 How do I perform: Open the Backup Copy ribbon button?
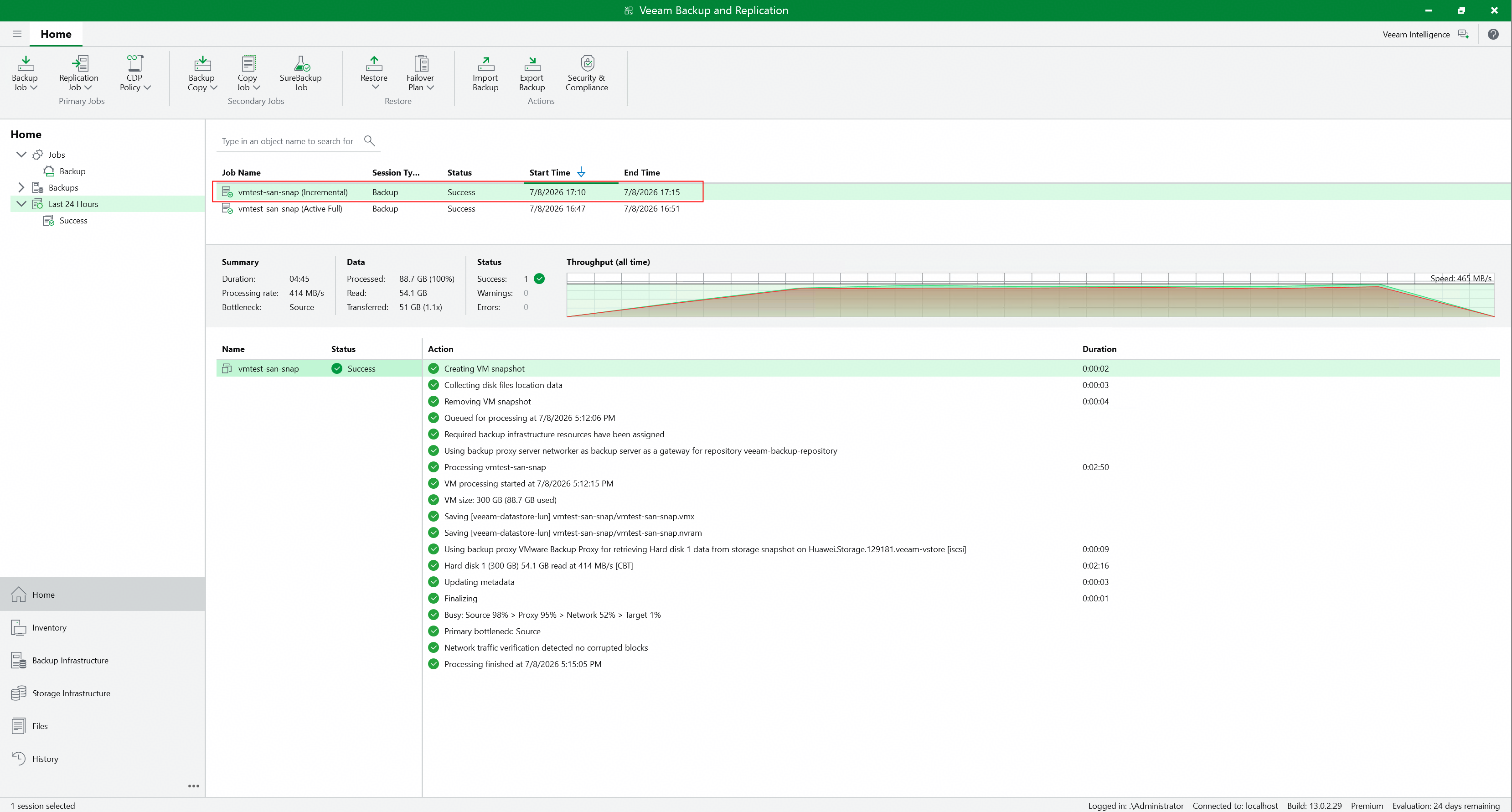[202, 73]
